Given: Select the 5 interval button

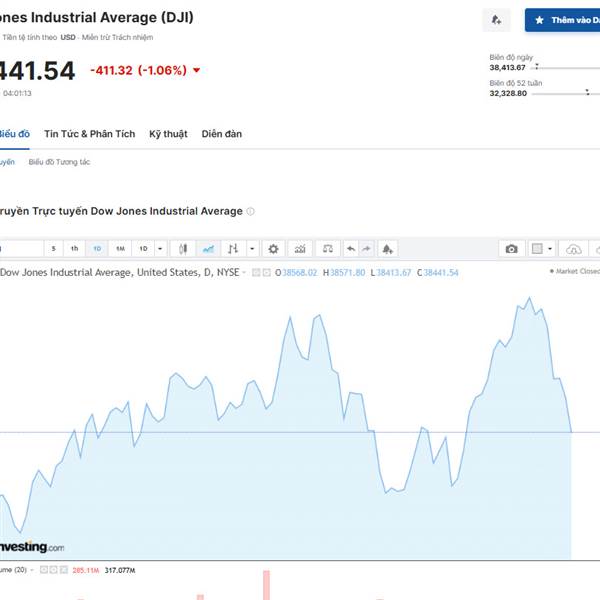Looking at the screenshot, I should click(x=54, y=249).
